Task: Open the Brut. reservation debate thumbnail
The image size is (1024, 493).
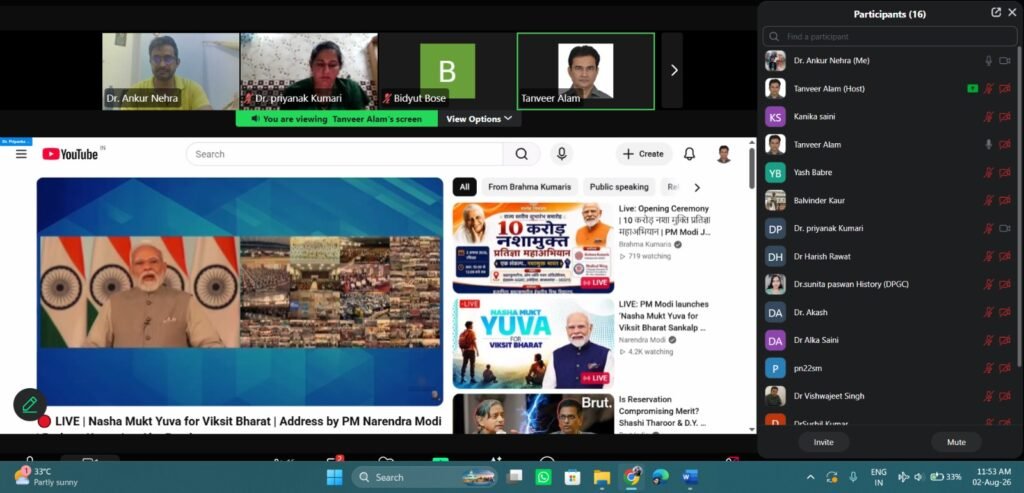Action: [x=534, y=413]
